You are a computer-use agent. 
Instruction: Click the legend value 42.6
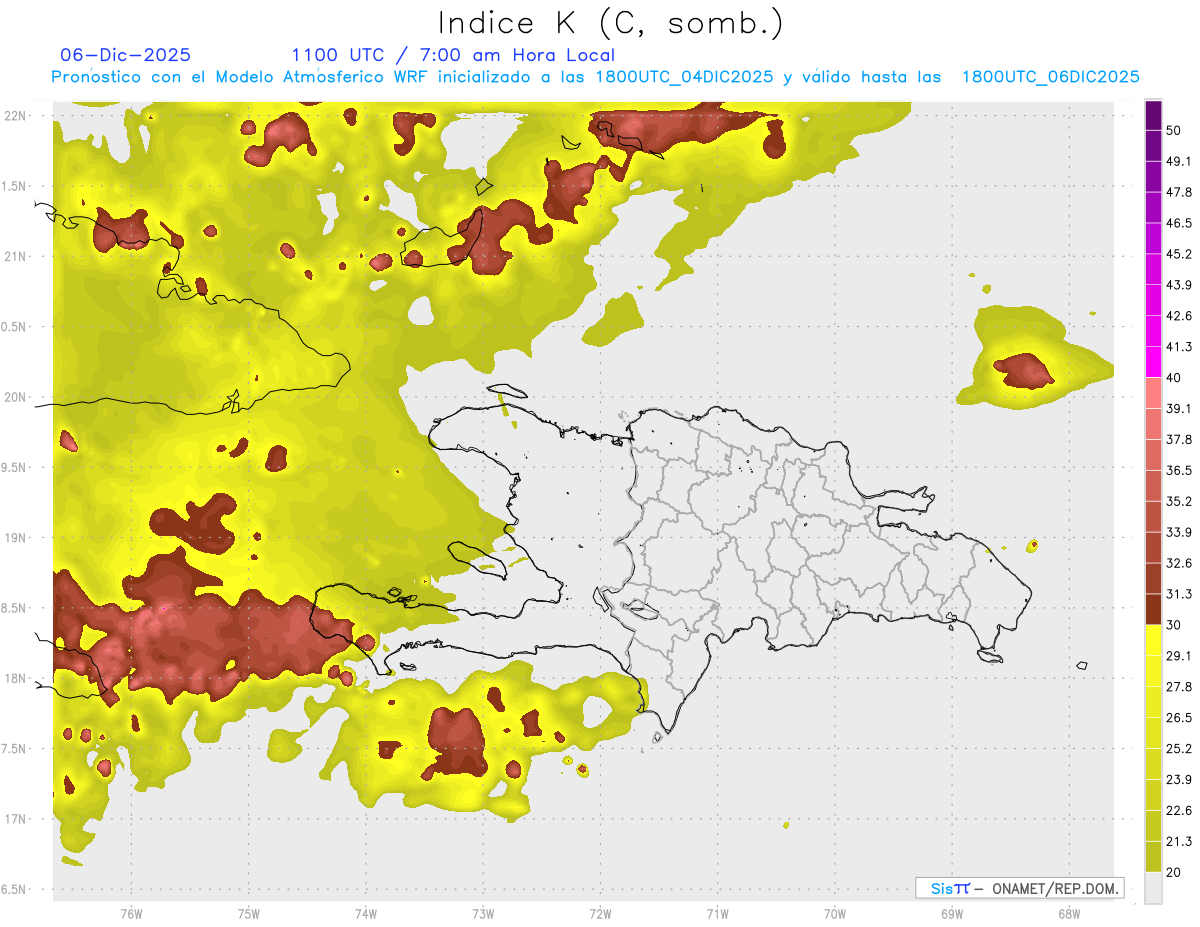click(x=1180, y=316)
